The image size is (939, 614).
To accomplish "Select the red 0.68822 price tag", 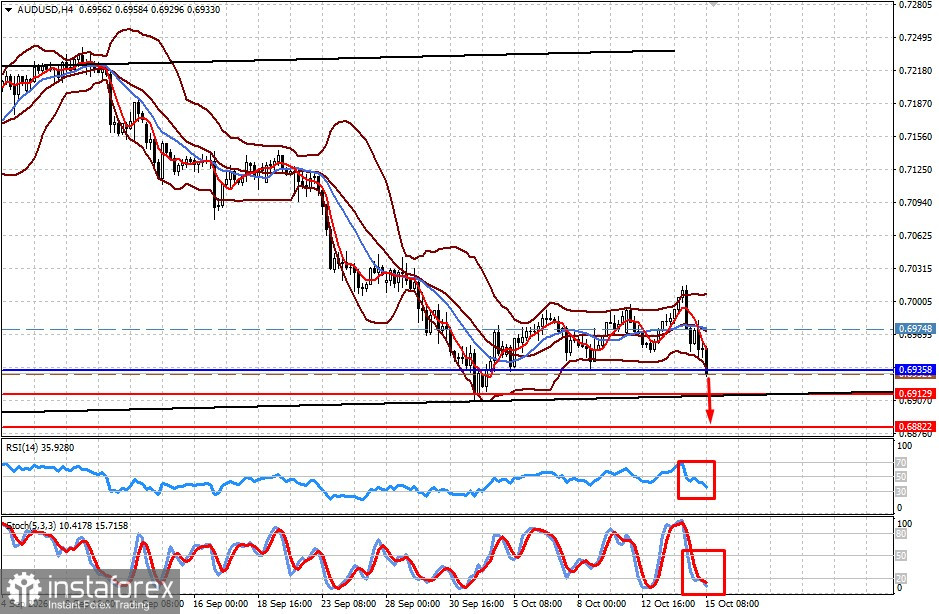I will tap(915, 427).
